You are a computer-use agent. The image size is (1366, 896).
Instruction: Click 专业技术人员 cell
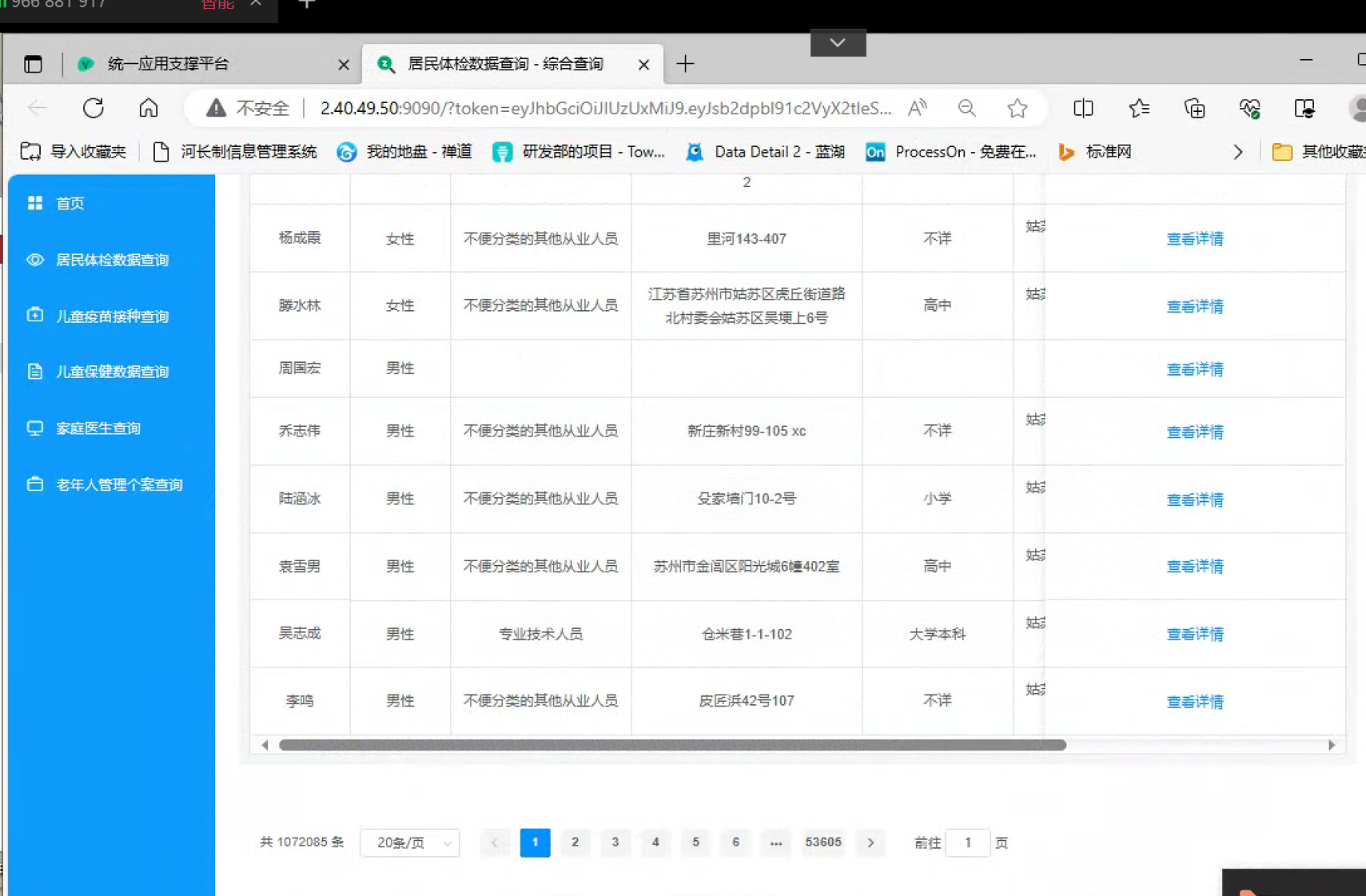pos(540,634)
